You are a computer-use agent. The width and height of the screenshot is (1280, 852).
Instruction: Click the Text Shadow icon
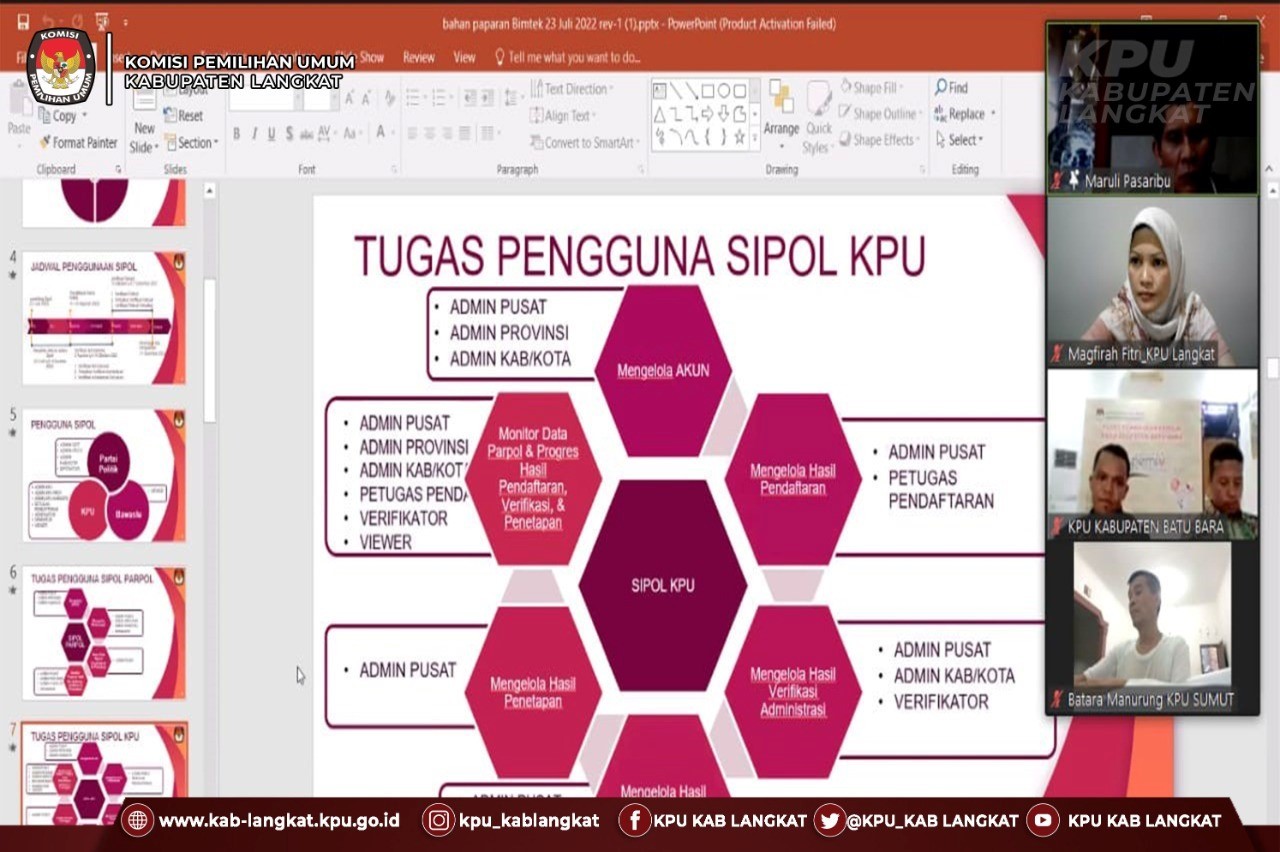point(289,134)
